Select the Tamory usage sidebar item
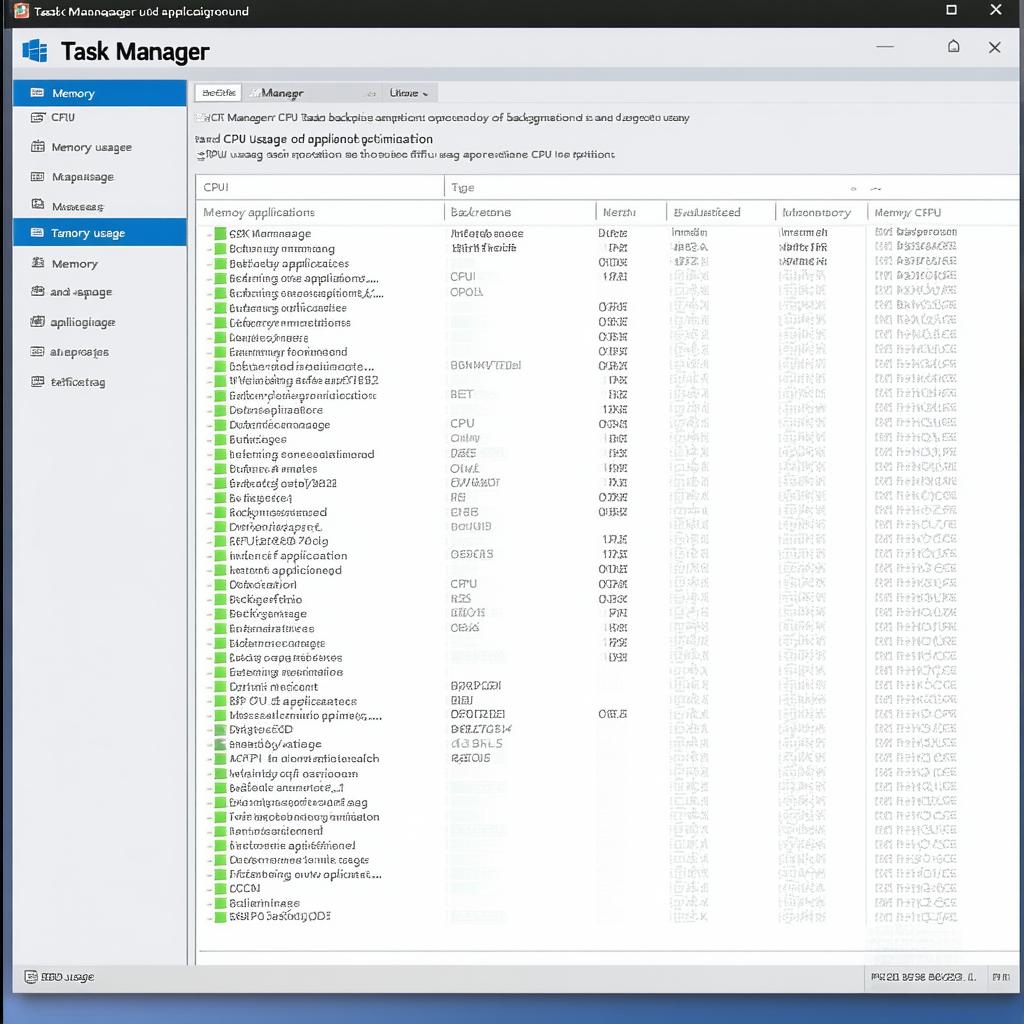 point(88,233)
